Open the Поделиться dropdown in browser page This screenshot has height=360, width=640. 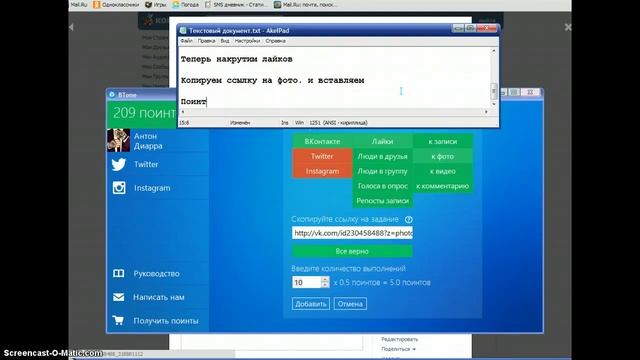[x=398, y=349]
